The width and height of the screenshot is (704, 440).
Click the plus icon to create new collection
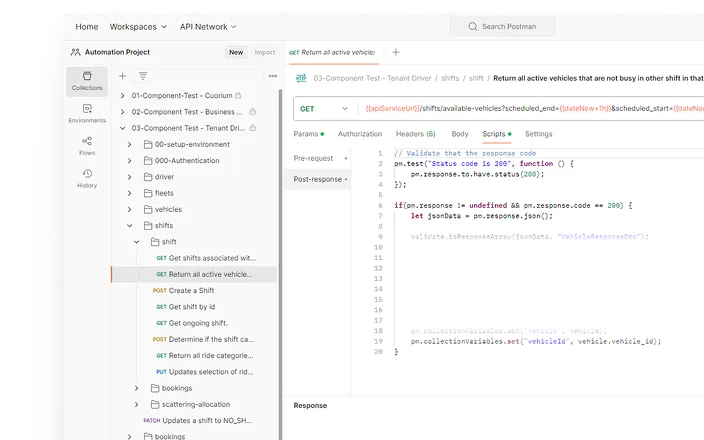[x=122, y=76]
